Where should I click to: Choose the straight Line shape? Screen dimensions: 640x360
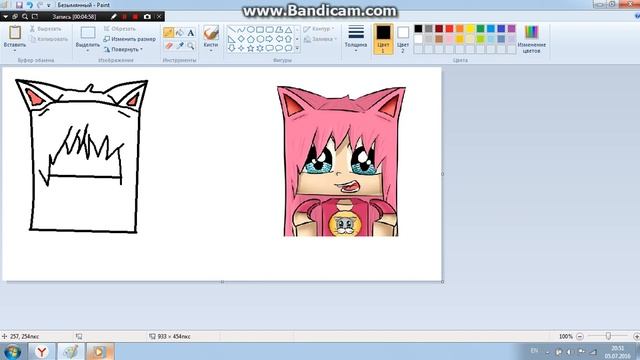(231, 29)
